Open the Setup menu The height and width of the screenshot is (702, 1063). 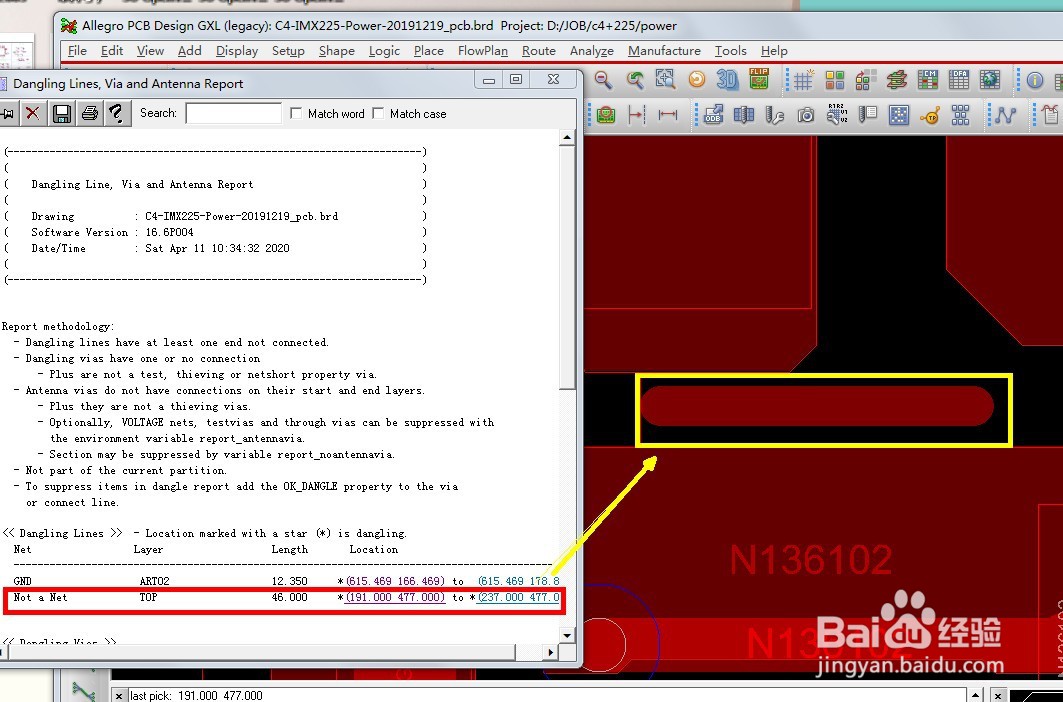coord(288,51)
